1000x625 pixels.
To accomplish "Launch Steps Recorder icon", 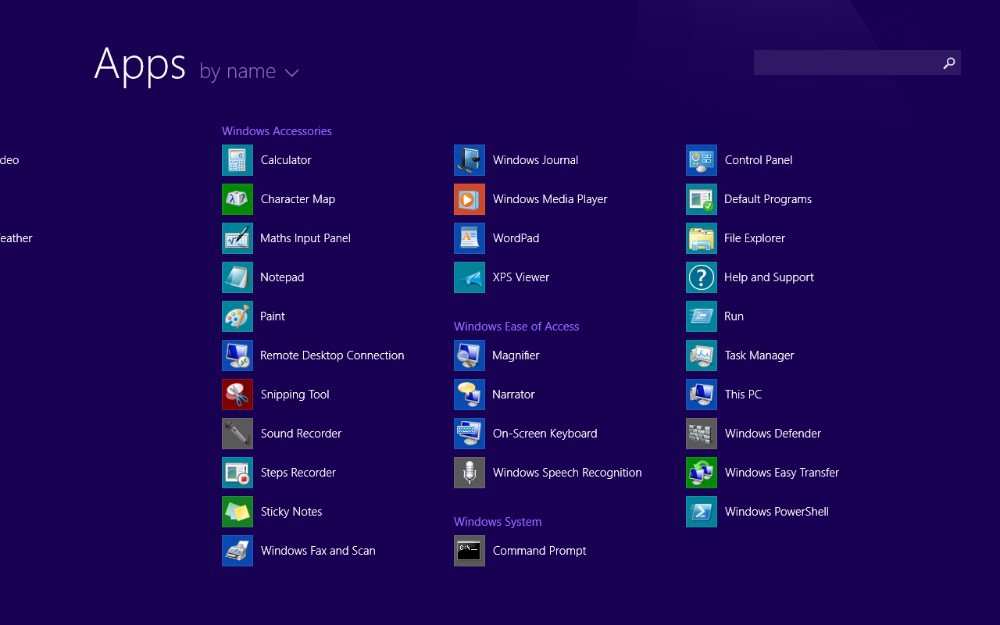I will 237,473.
